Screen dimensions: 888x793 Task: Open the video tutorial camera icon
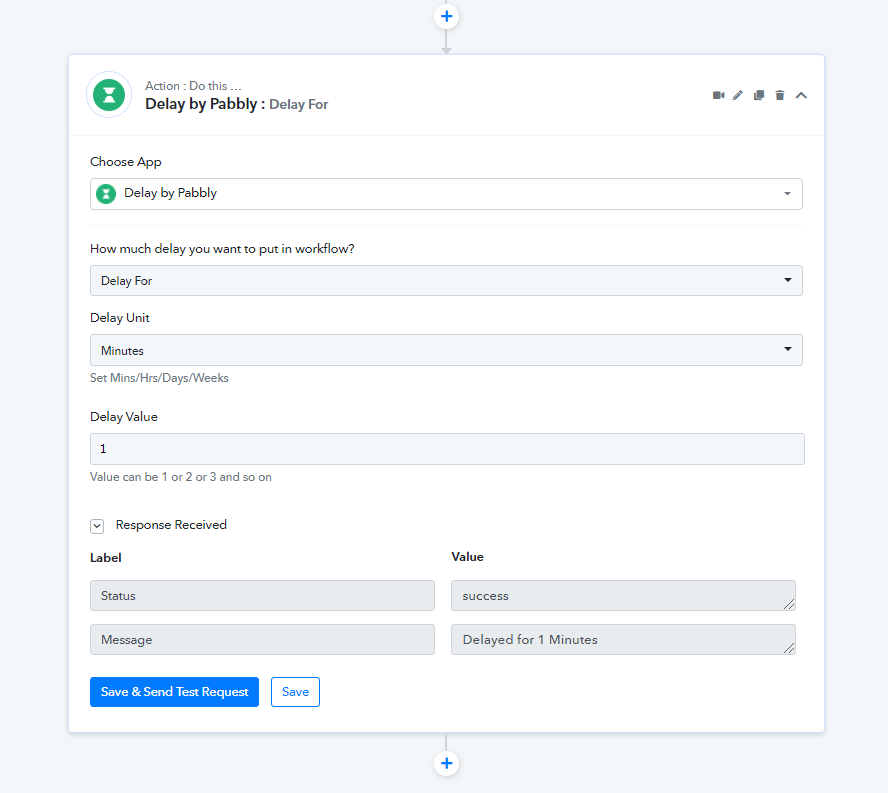click(719, 95)
